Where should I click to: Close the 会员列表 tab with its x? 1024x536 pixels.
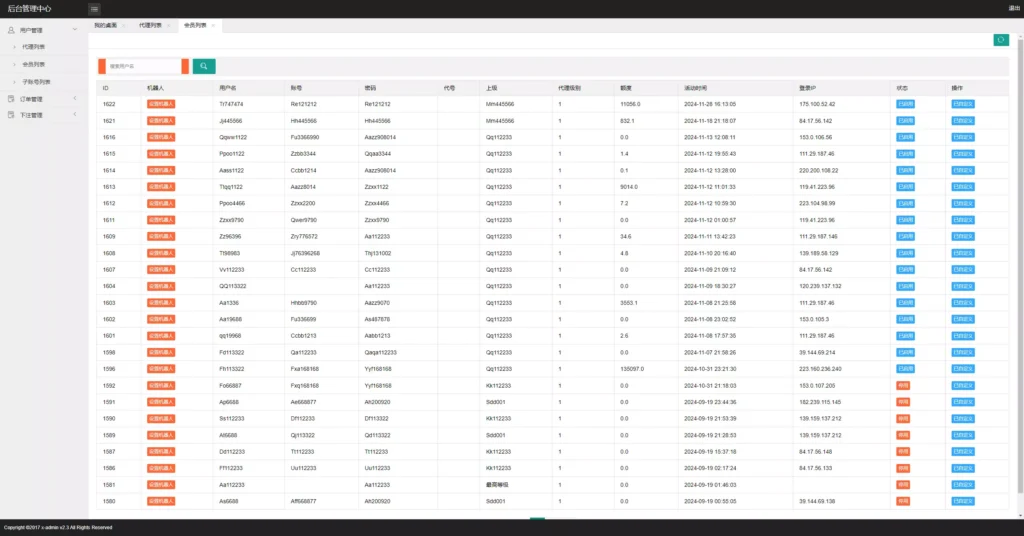pyautogui.click(x=213, y=24)
